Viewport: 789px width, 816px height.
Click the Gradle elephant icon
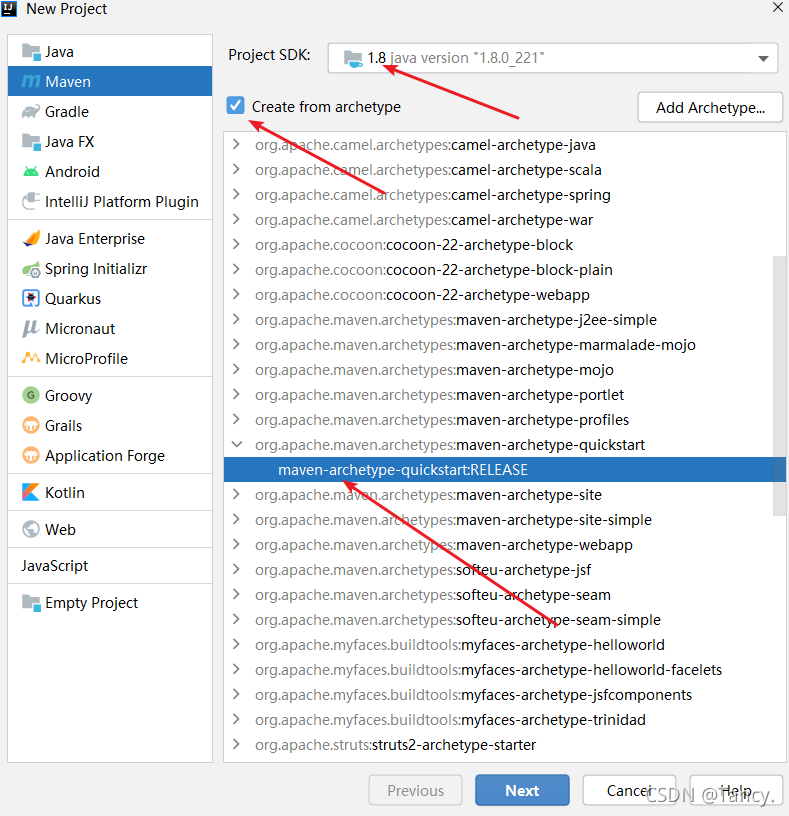tap(31, 111)
